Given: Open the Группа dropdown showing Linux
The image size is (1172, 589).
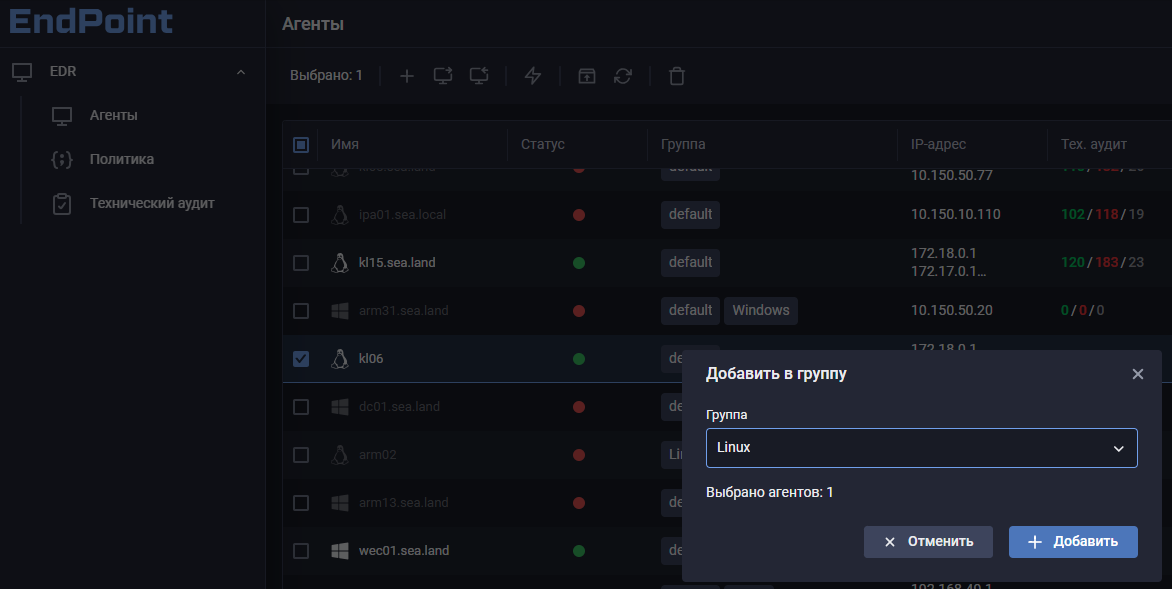Looking at the screenshot, I should tap(921, 448).
